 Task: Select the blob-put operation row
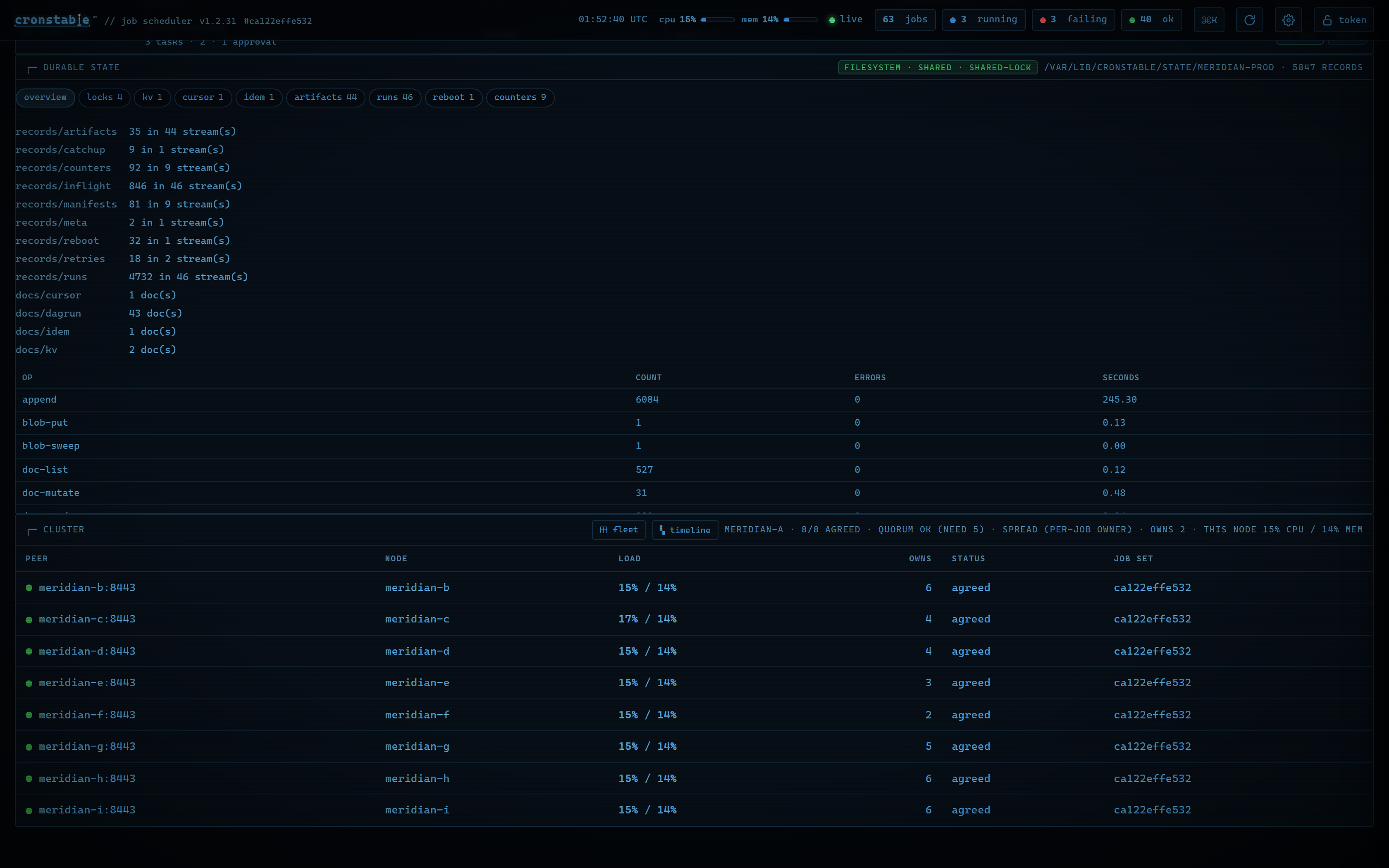(x=694, y=422)
